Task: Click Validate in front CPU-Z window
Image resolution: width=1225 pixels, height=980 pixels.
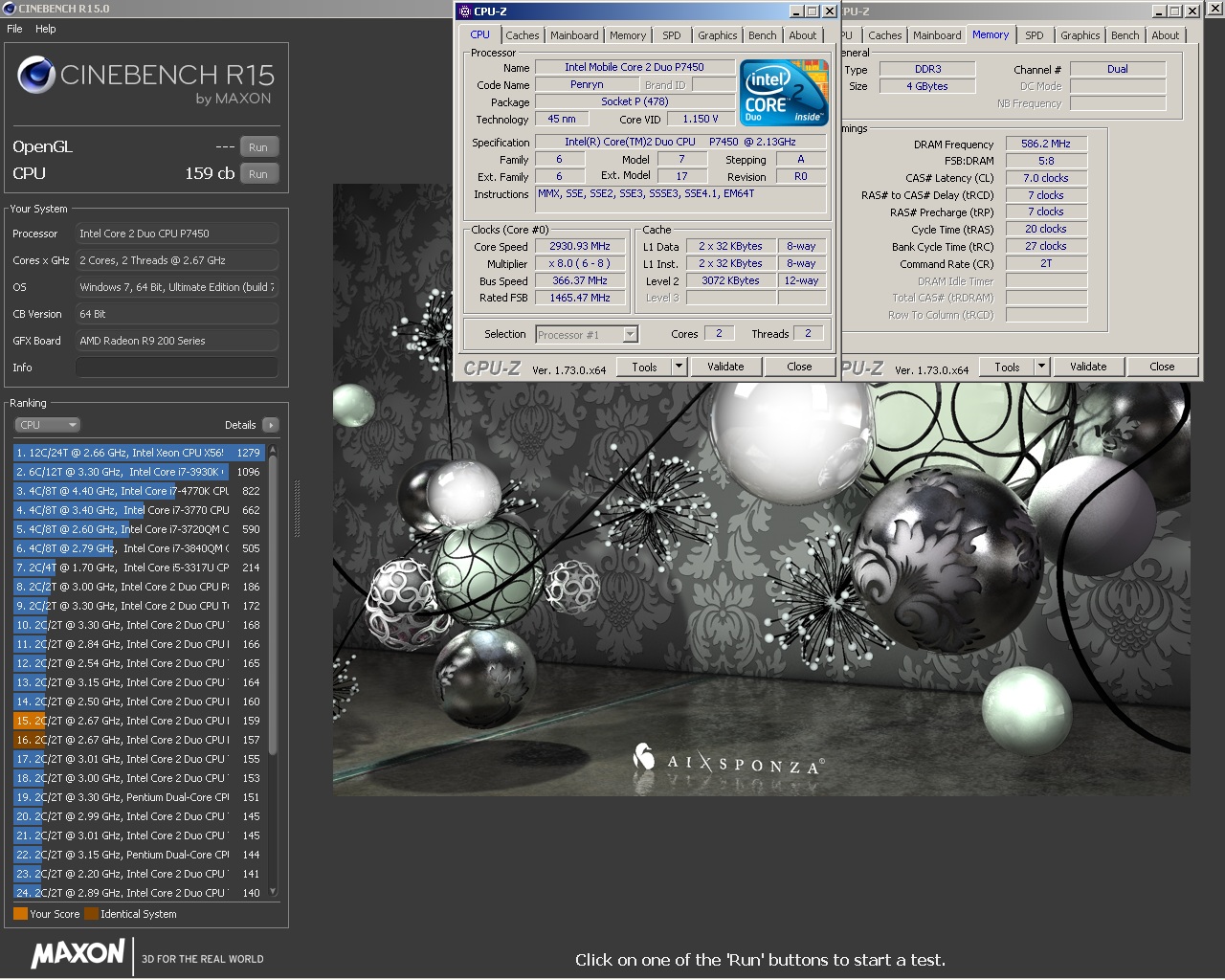Action: pos(725,367)
